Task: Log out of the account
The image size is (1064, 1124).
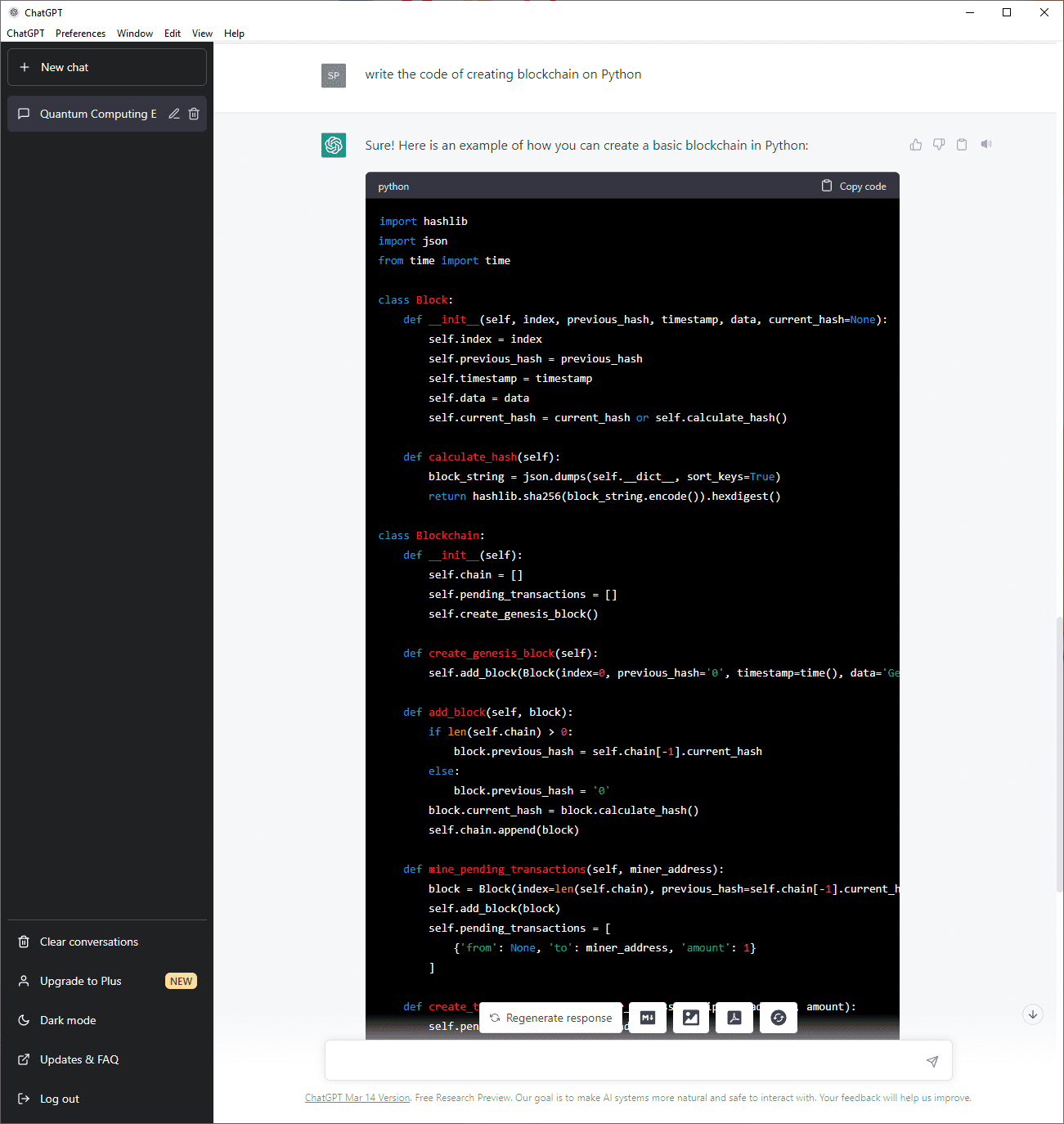Action: pyautogui.click(x=107, y=1099)
